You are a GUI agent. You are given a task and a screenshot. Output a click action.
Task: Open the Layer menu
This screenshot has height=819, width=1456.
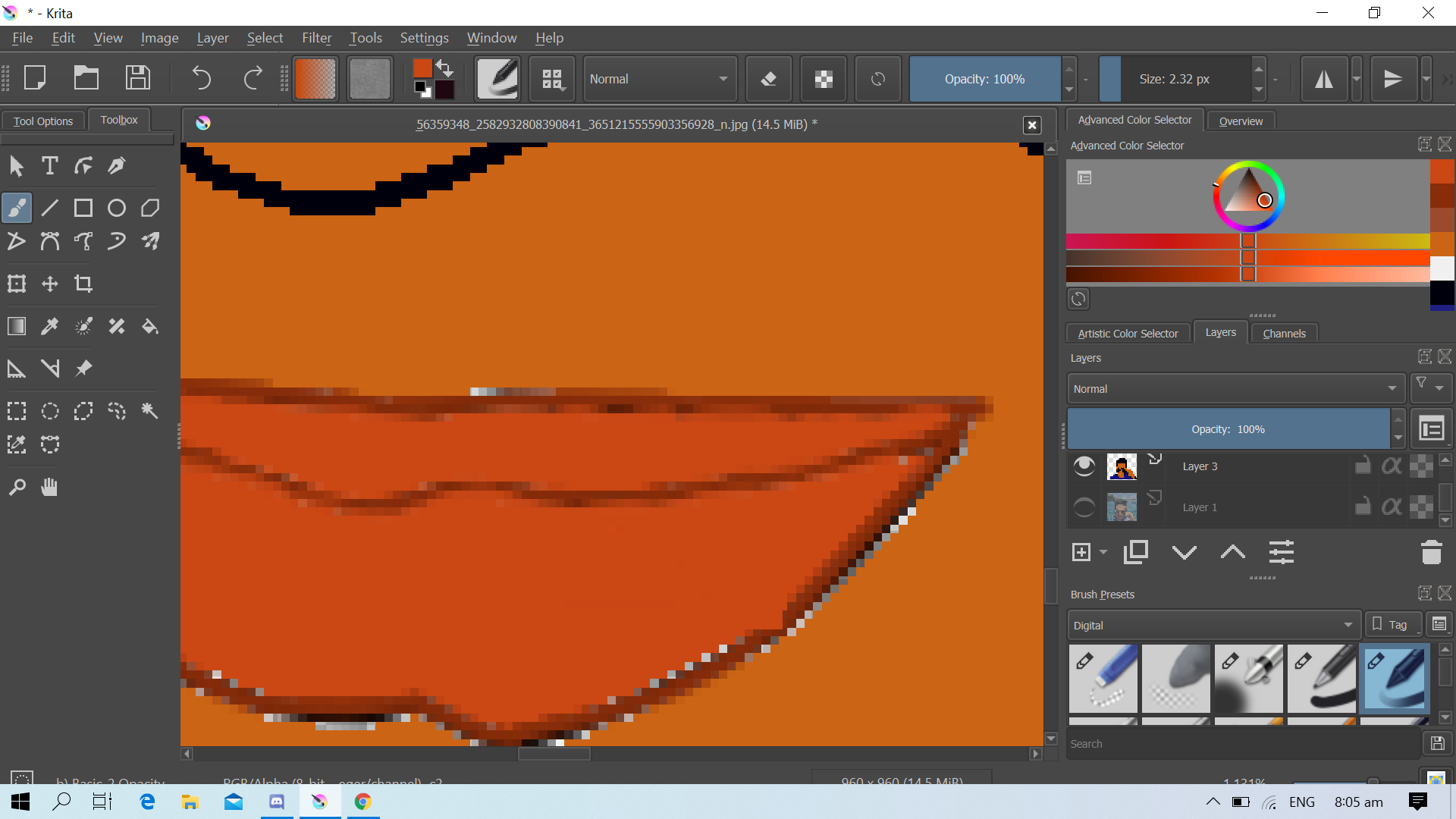(x=212, y=38)
